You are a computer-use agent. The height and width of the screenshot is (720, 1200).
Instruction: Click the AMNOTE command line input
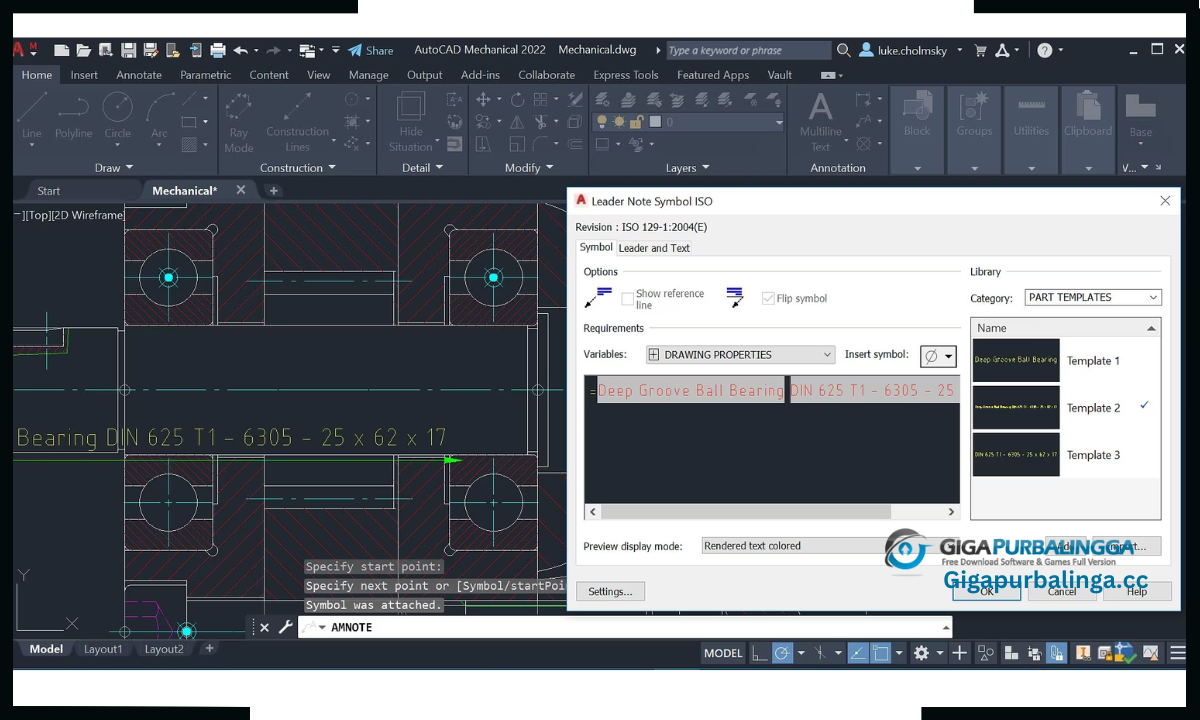click(625, 627)
